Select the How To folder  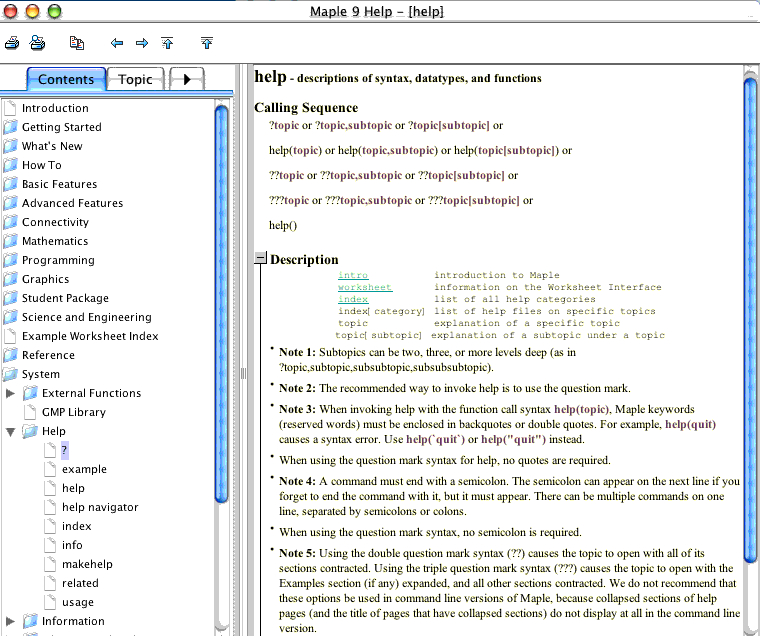tap(42, 165)
